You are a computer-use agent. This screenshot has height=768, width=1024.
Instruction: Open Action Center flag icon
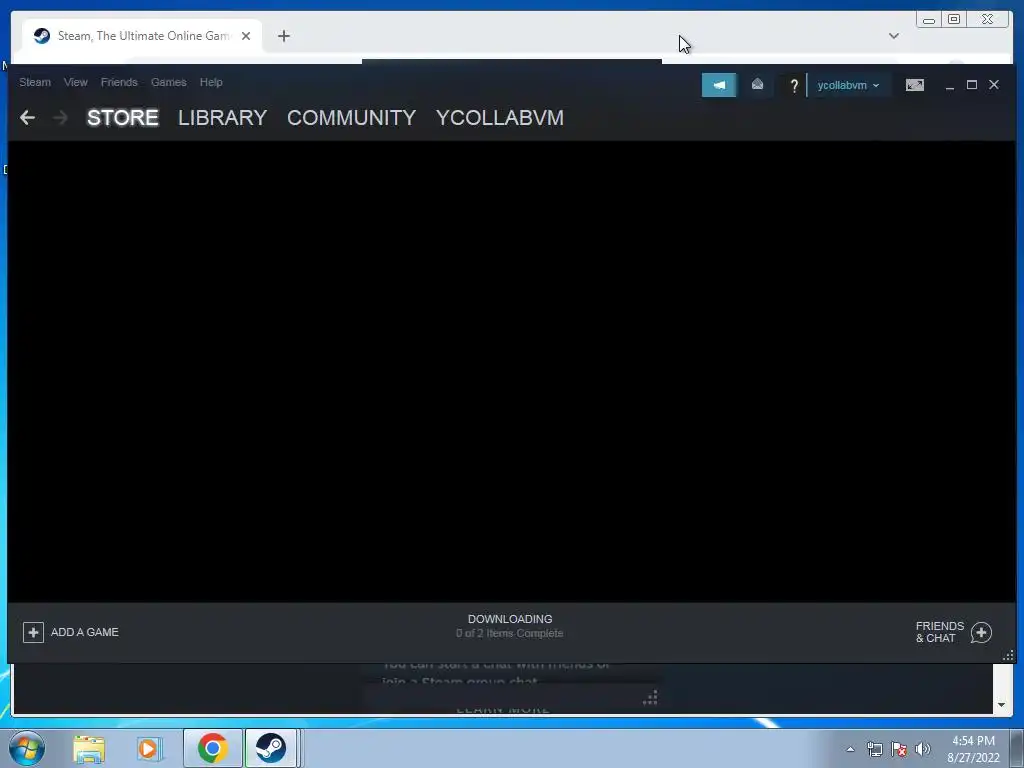[x=899, y=749]
